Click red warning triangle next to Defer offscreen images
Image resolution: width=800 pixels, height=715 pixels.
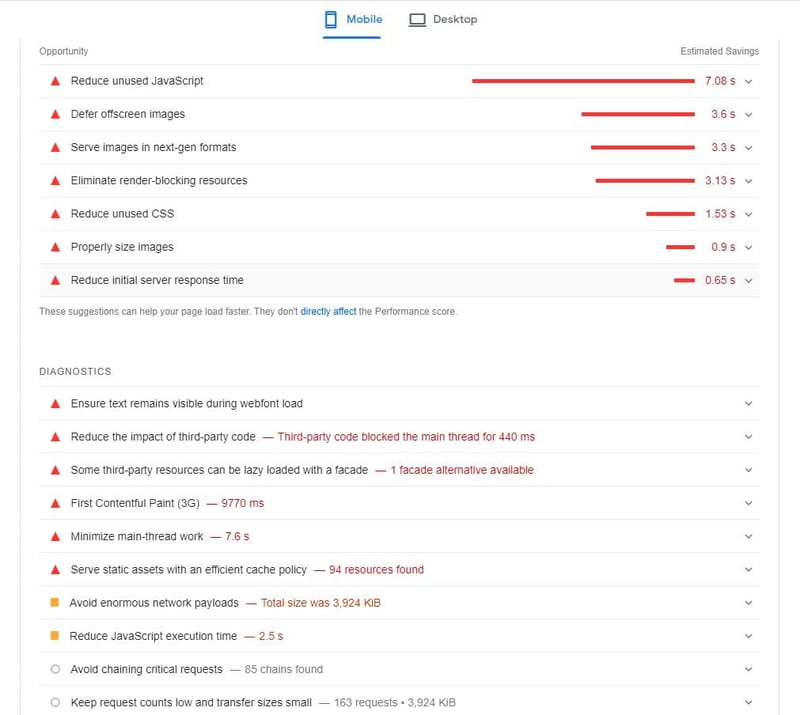point(55,114)
